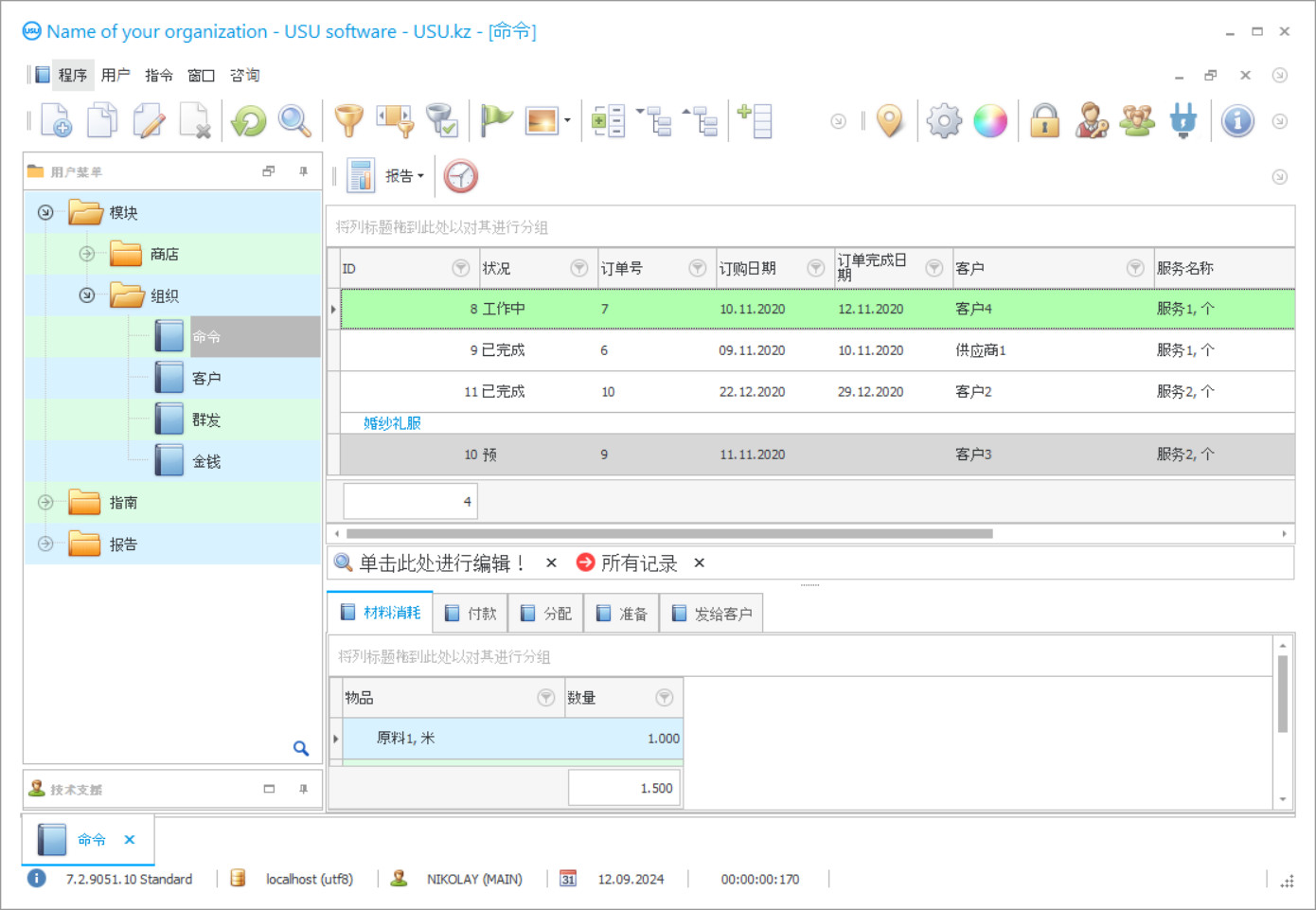Viewport: 1316px width, 910px height.
Task: Collapse the 组织 tree folder
Action: pyautogui.click(x=87, y=295)
